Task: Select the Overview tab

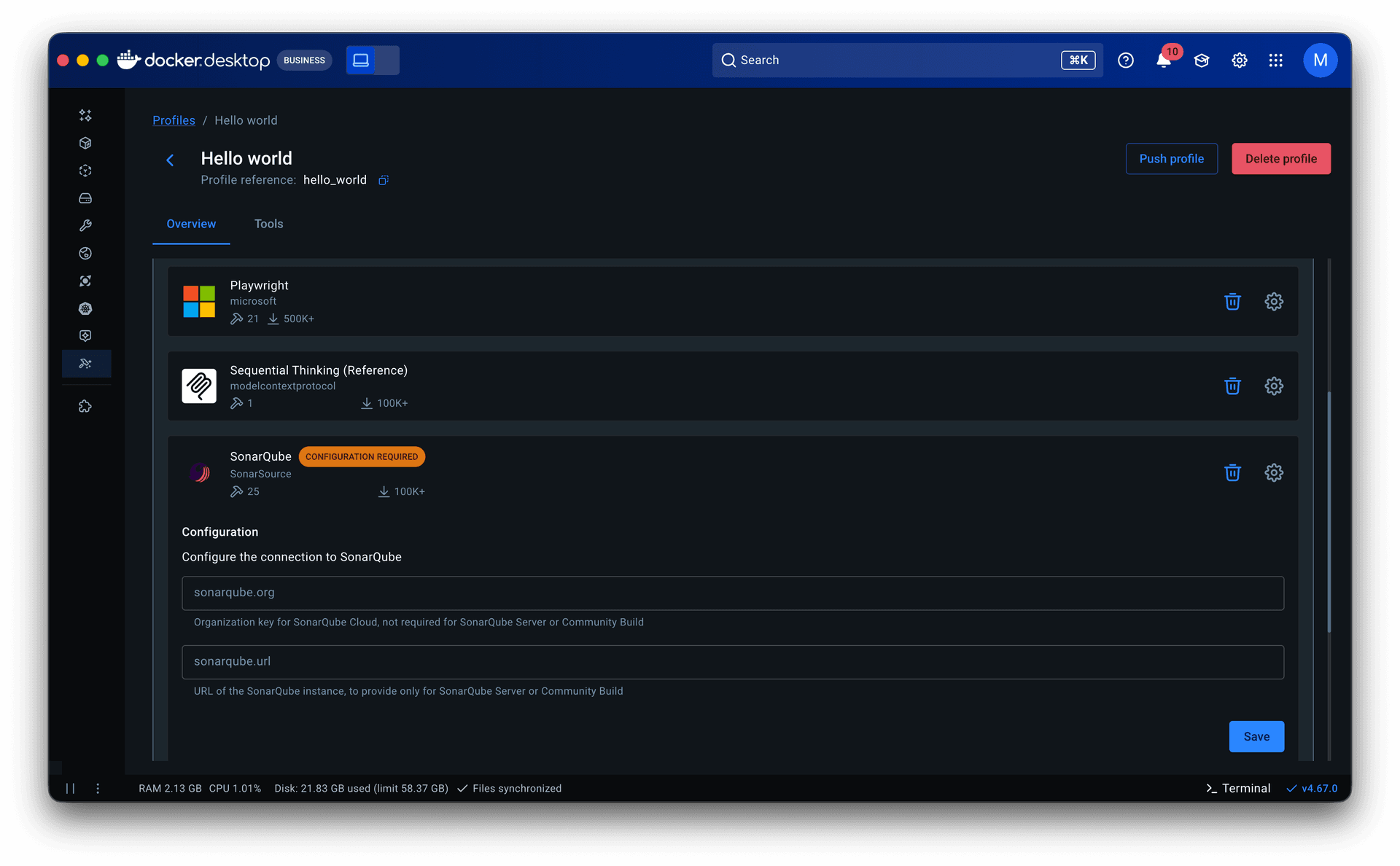Action: pos(191,224)
